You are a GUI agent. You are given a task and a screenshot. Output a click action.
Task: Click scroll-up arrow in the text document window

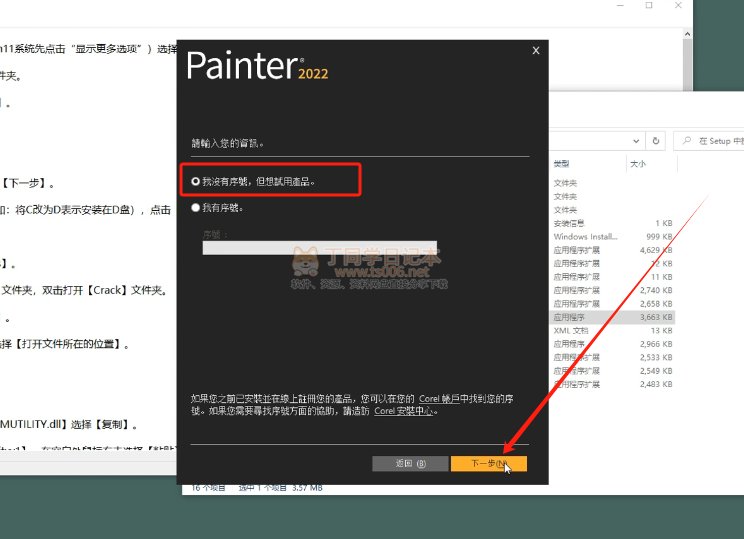pos(688,34)
